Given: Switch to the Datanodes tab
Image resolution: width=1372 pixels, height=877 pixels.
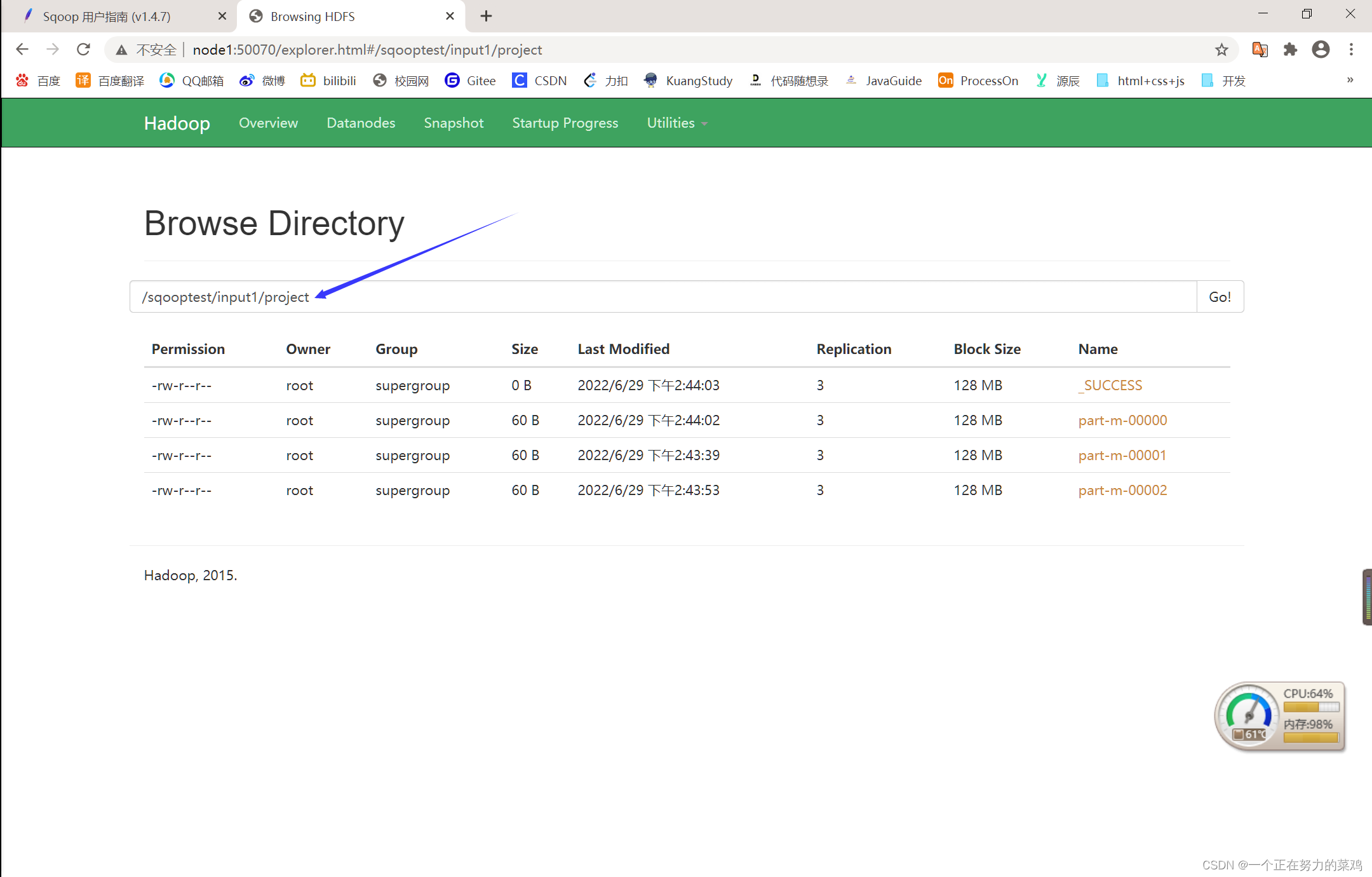Looking at the screenshot, I should click(361, 122).
